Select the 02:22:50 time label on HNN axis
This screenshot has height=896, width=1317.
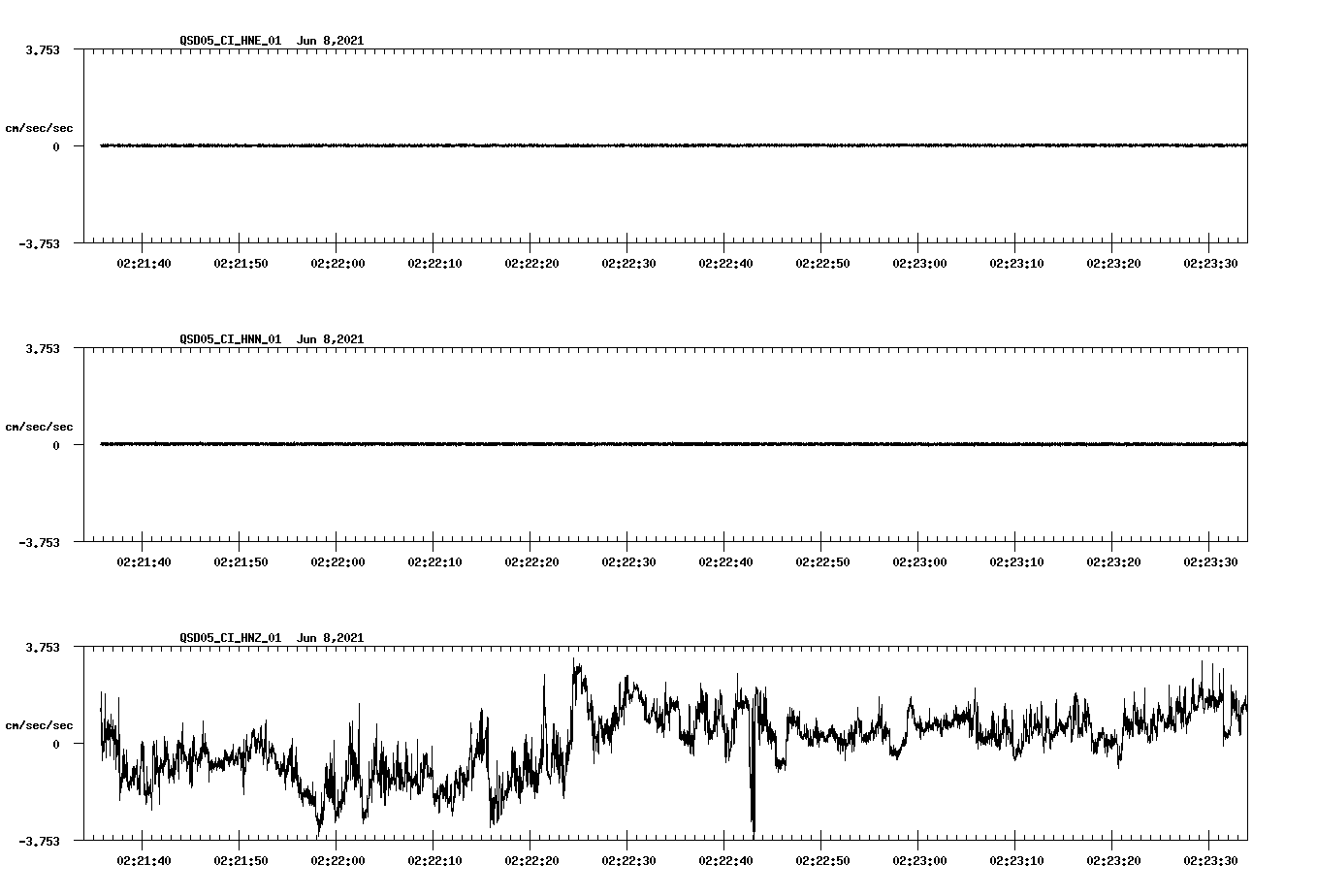(822, 562)
